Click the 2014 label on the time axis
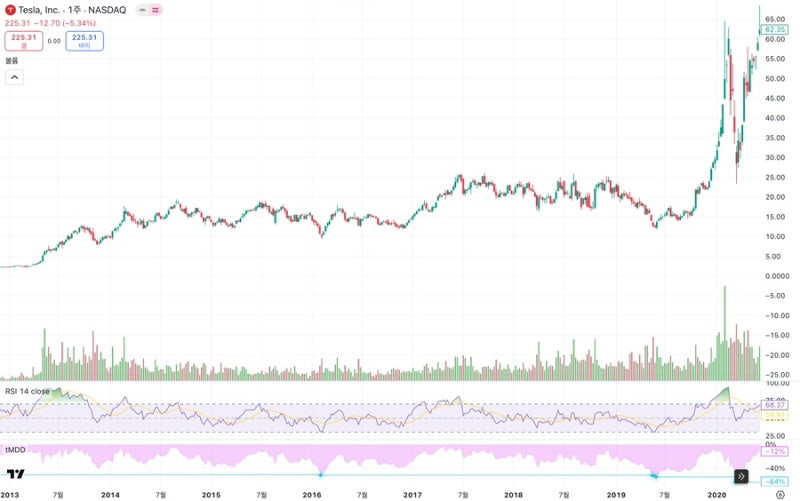The width and height of the screenshot is (800, 501). point(110,495)
